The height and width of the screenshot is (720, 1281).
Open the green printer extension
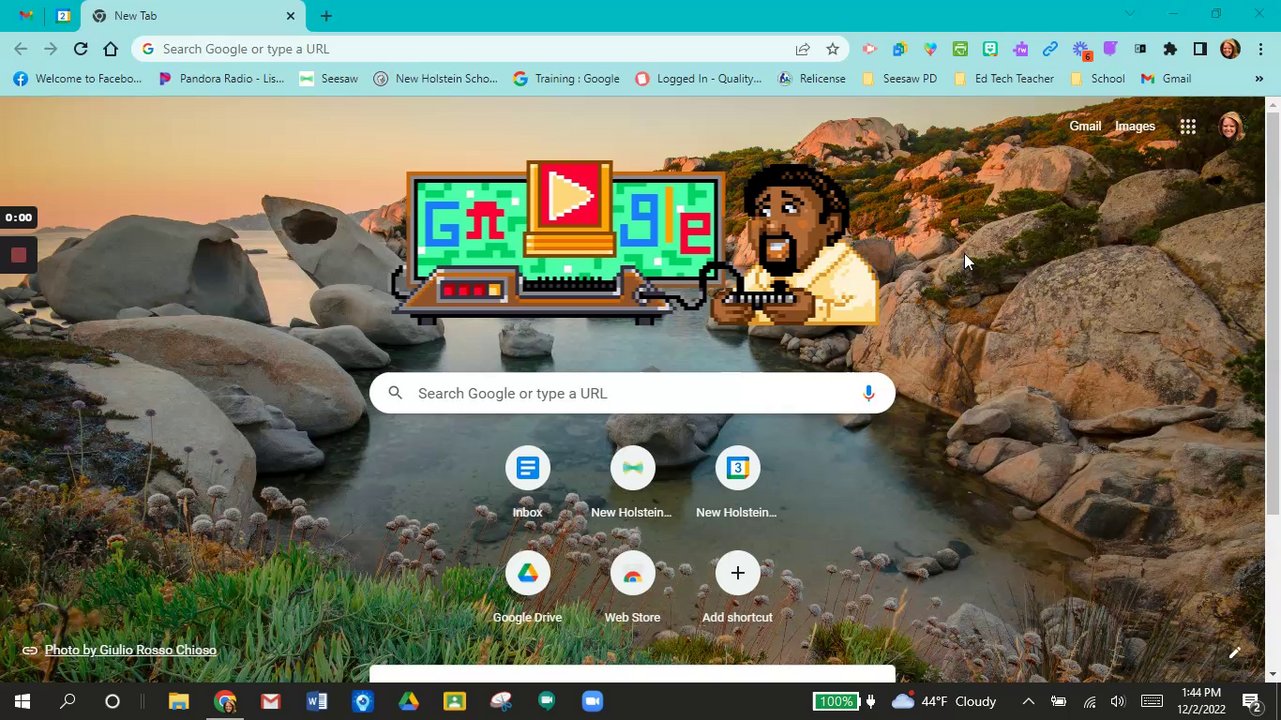(960, 49)
